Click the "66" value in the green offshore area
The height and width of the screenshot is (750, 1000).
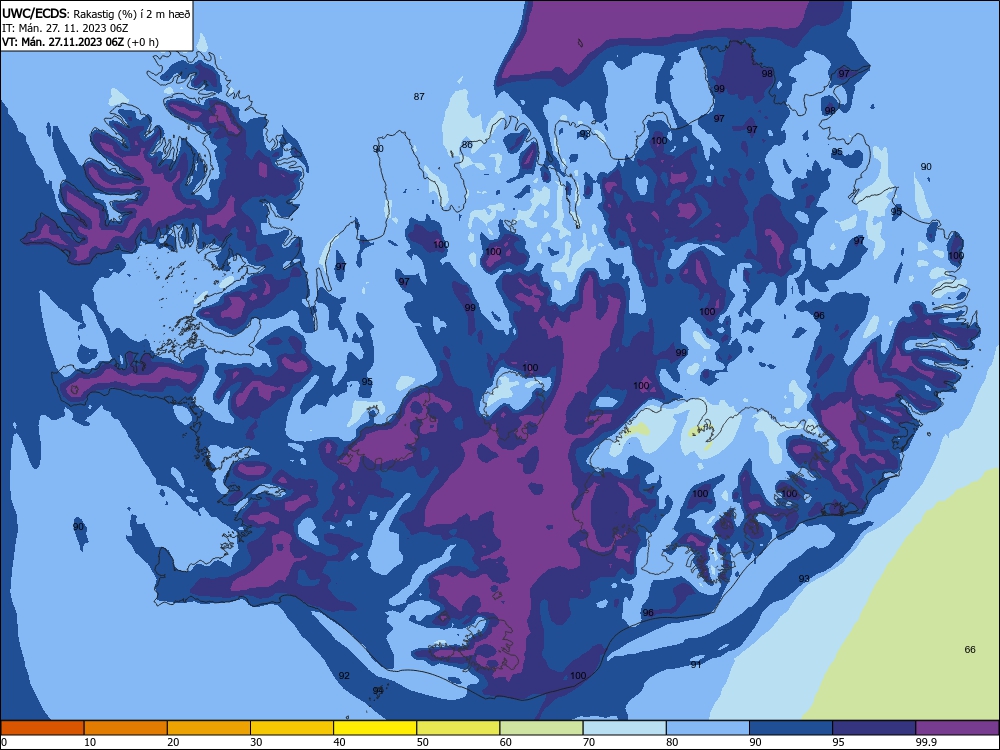click(x=970, y=649)
